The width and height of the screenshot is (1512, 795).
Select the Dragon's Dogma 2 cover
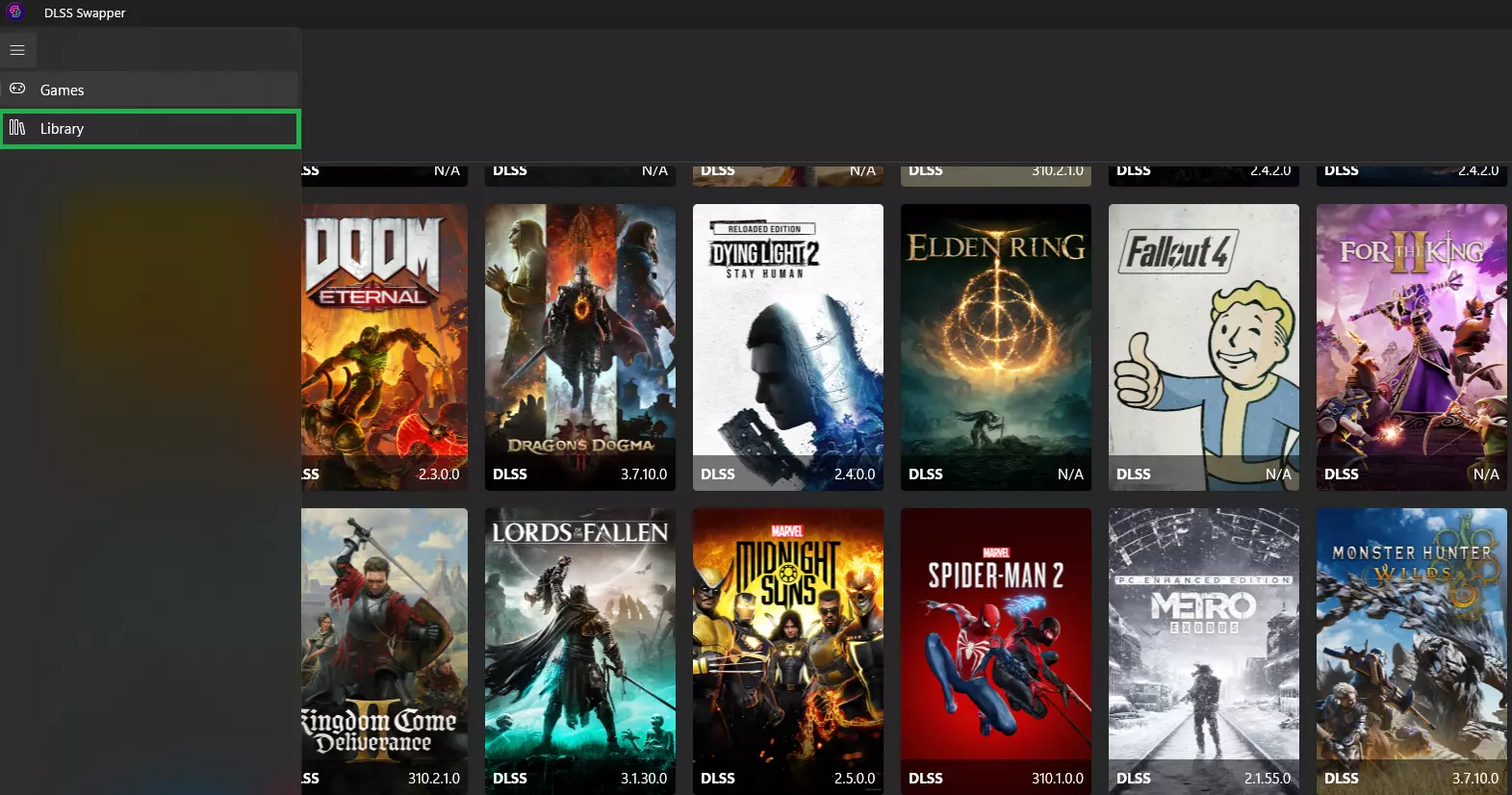(x=580, y=347)
